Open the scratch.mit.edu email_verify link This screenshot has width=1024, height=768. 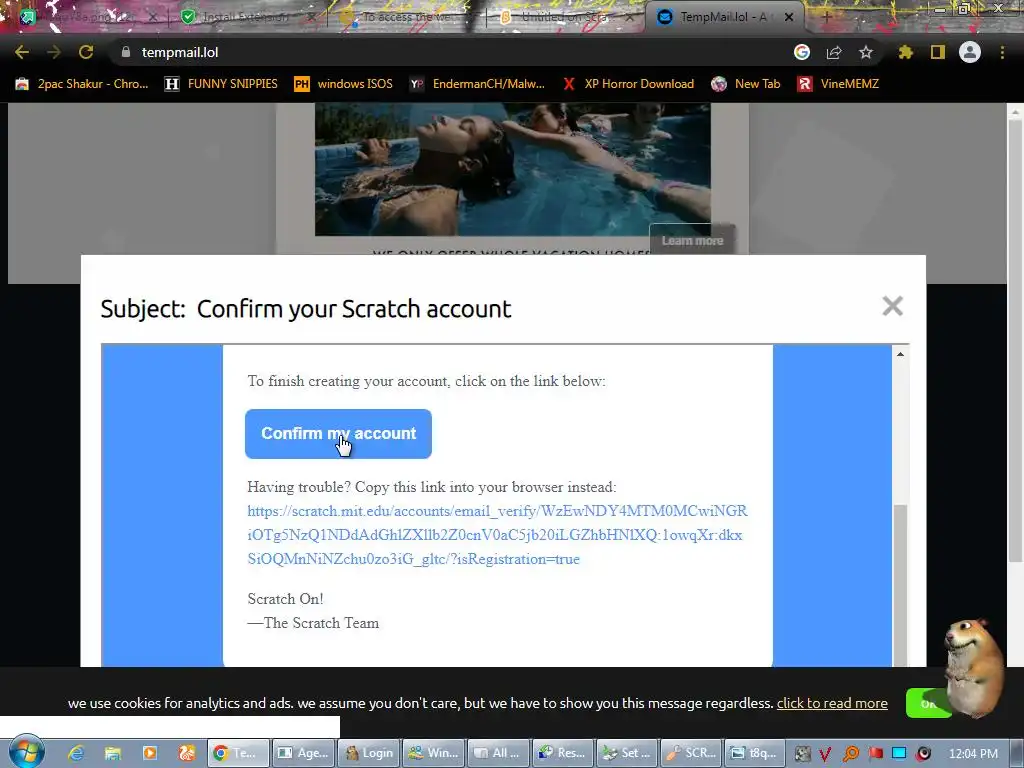pyautogui.click(x=497, y=535)
